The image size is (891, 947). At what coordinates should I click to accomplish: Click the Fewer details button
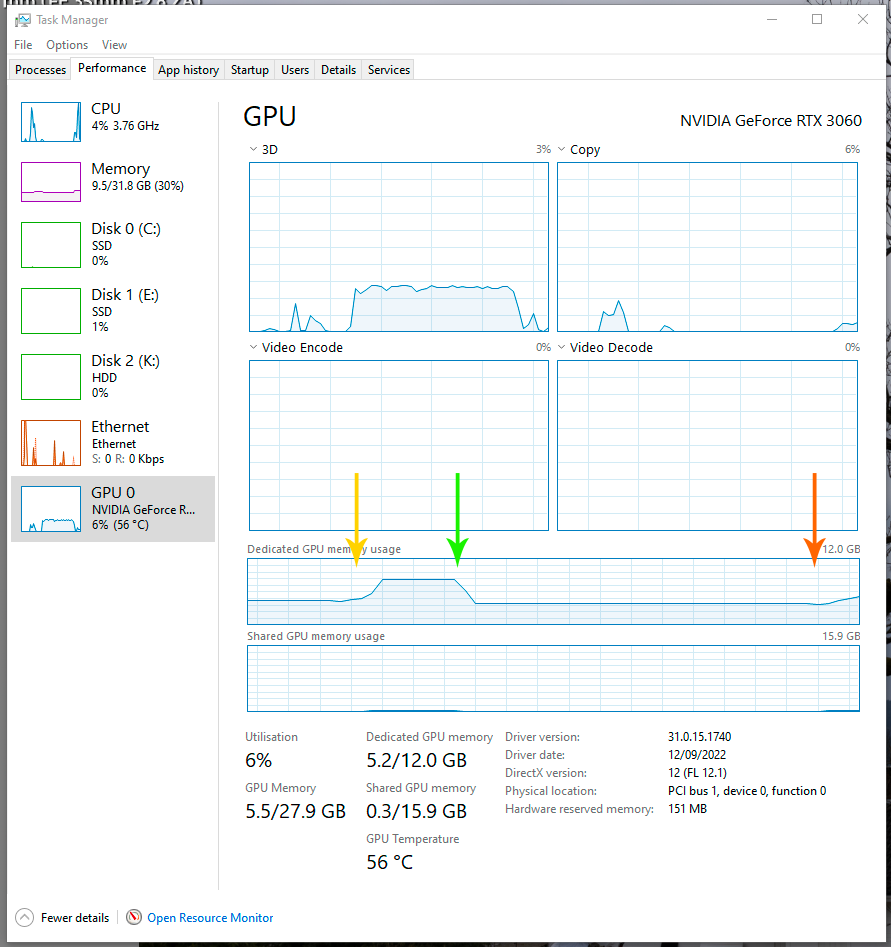pos(62,917)
